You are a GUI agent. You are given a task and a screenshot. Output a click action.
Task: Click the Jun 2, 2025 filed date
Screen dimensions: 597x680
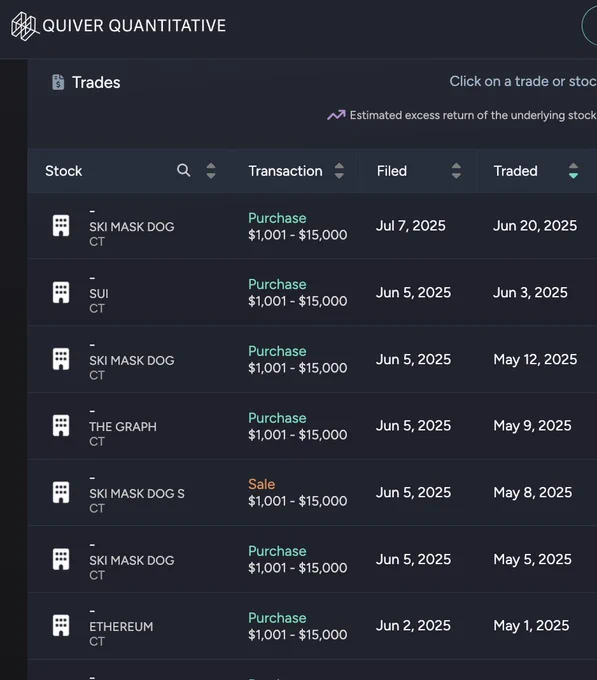pyautogui.click(x=413, y=625)
